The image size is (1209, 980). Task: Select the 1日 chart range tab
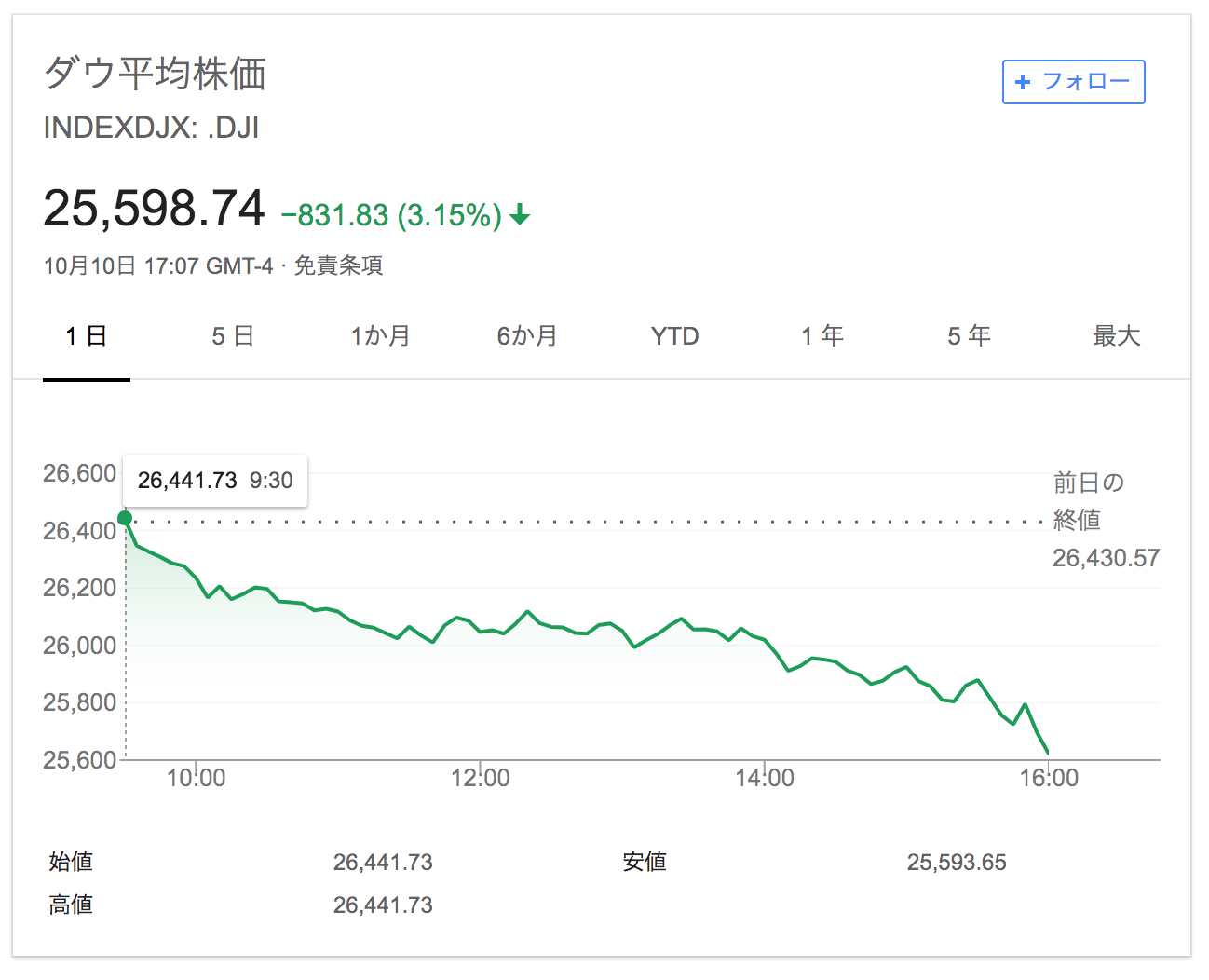click(x=86, y=336)
